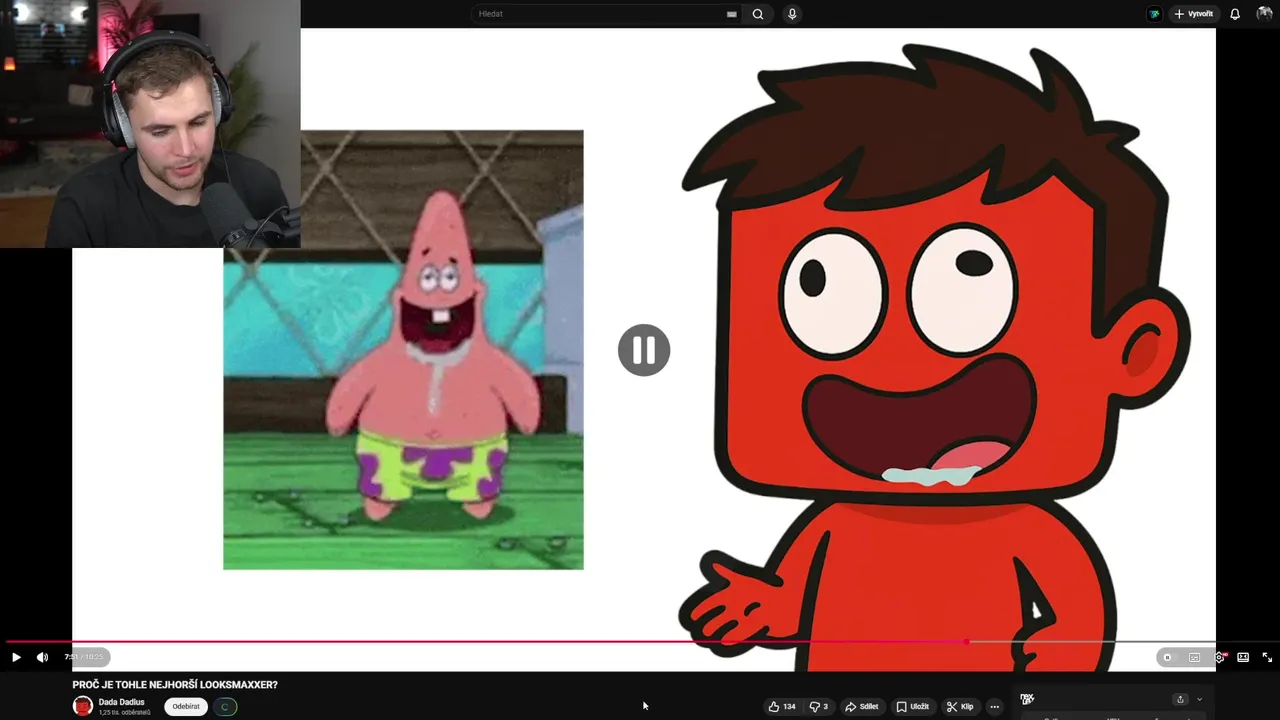Activate voice search microphone icon
Screen dimensions: 1280x720
coord(792,14)
